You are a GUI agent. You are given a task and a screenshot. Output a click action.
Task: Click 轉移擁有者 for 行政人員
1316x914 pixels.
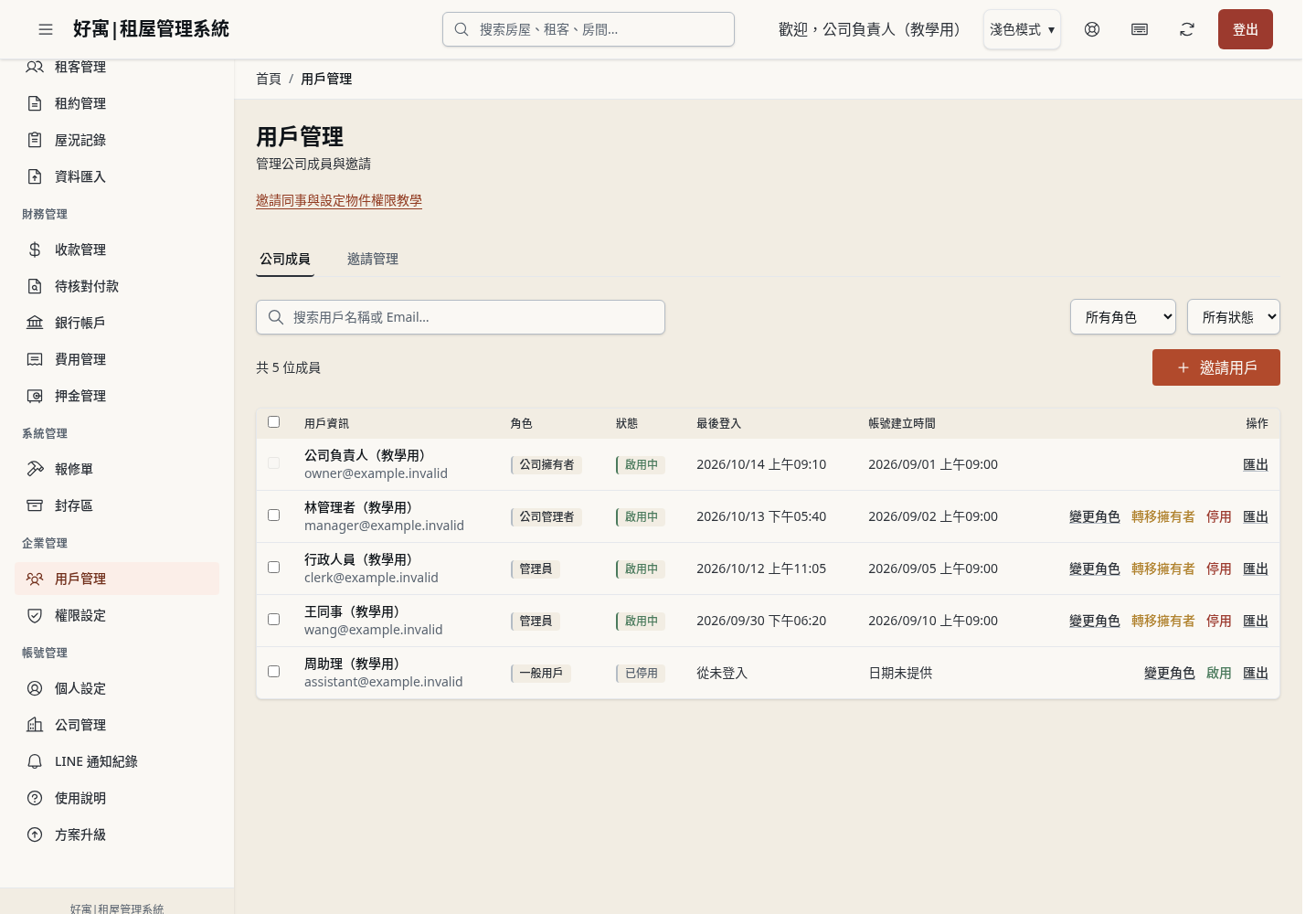click(1163, 569)
